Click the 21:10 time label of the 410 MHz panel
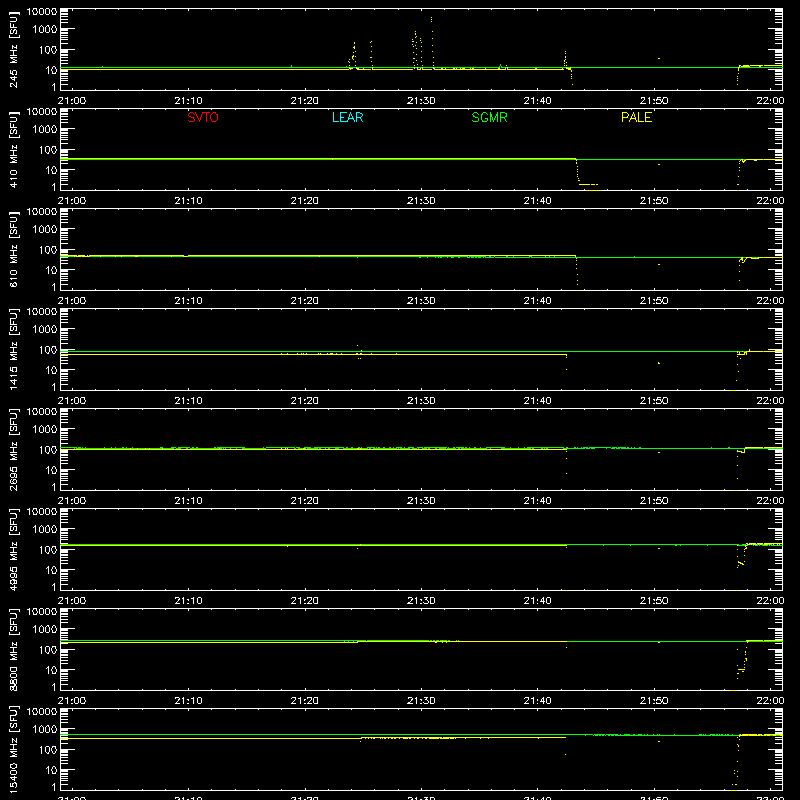Viewport: 800px width, 800px height. click(x=188, y=201)
